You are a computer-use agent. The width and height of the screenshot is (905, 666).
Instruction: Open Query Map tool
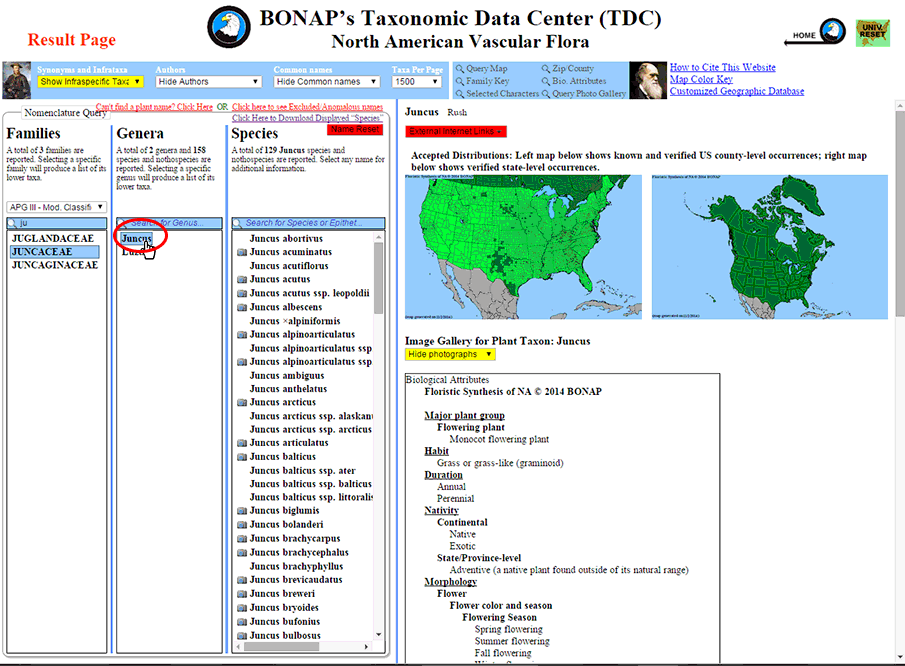[x=481, y=69]
